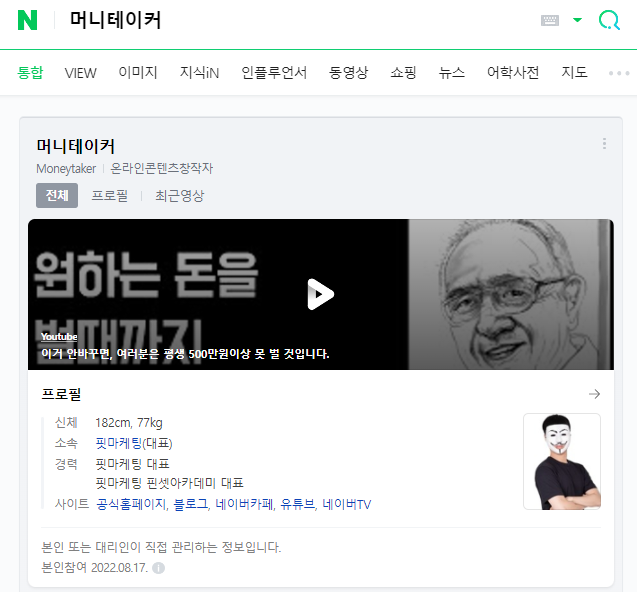637x592 pixels.
Task: Go to the 지식iN tab
Action: 199,73
